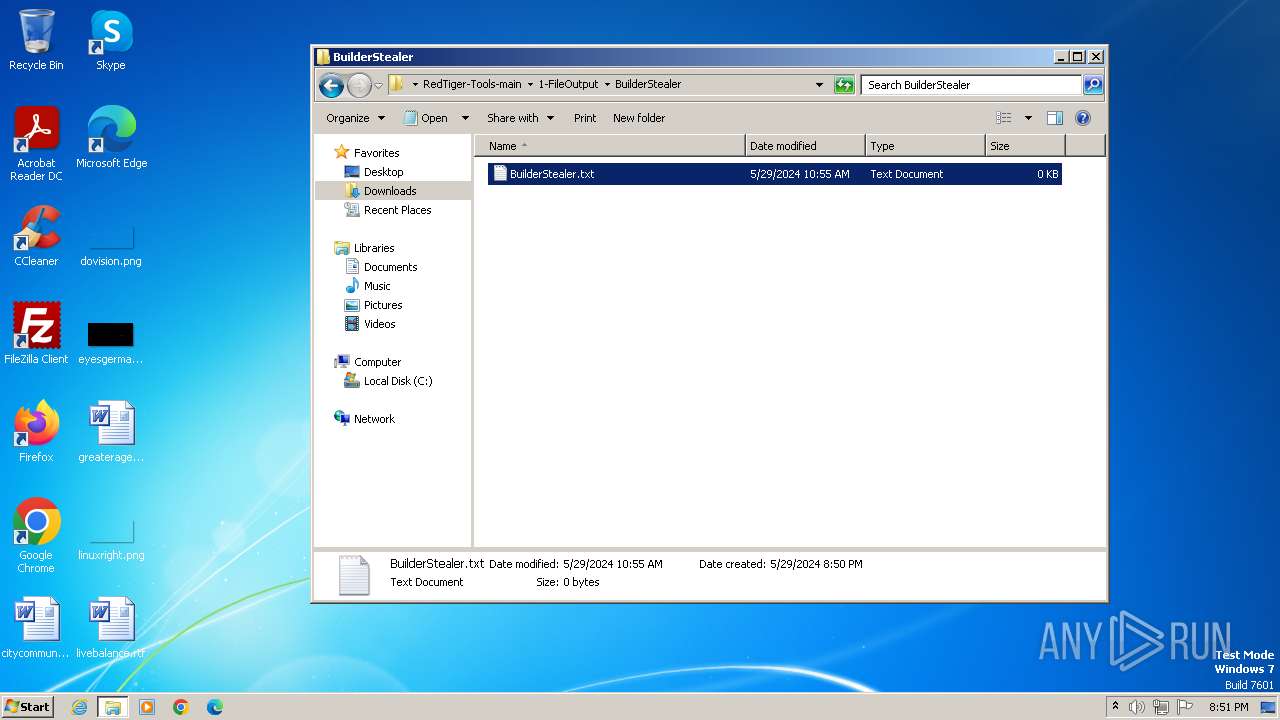The height and width of the screenshot is (720, 1280).
Task: Open Local Disk (C:) in navigation pane
Action: [398, 381]
